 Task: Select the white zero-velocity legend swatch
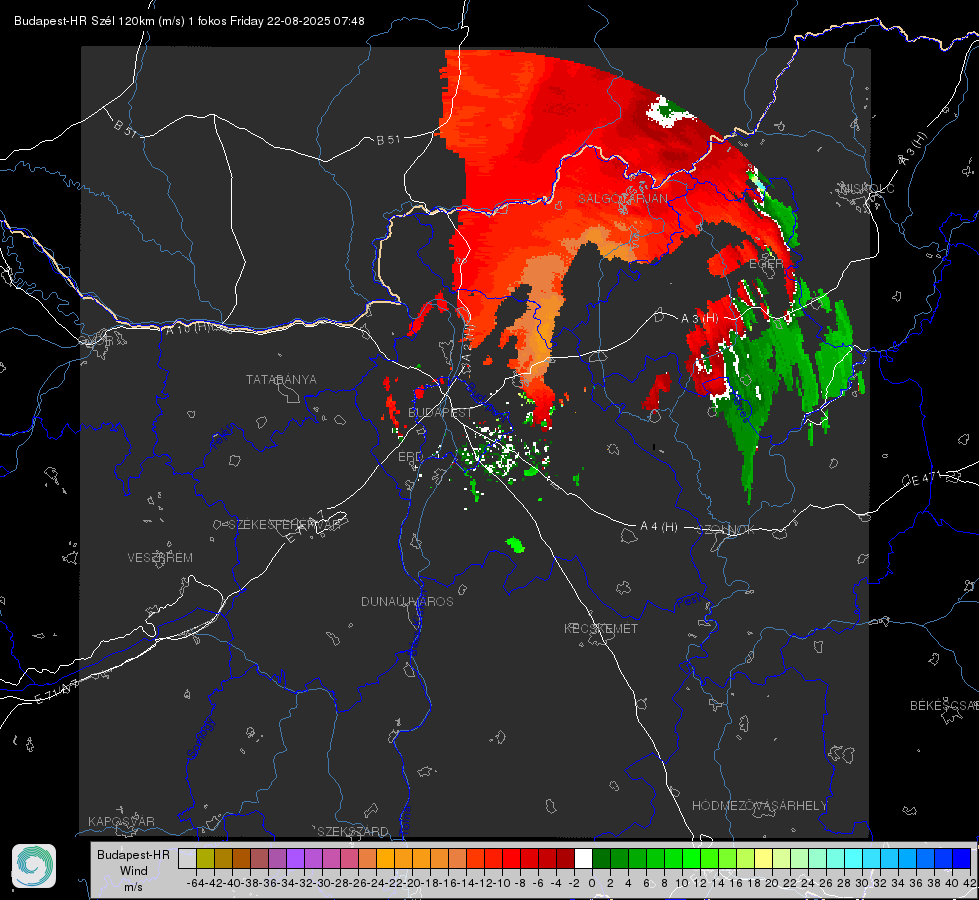tap(583, 858)
